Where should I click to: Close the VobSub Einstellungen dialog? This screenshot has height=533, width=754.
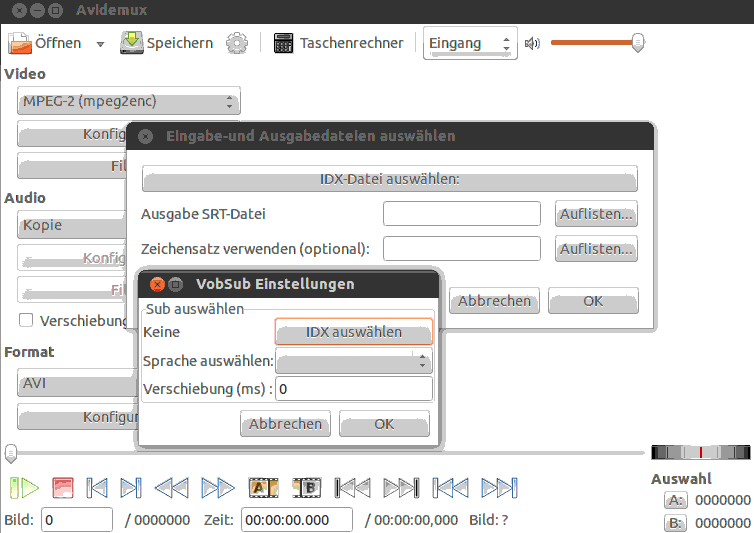157,284
